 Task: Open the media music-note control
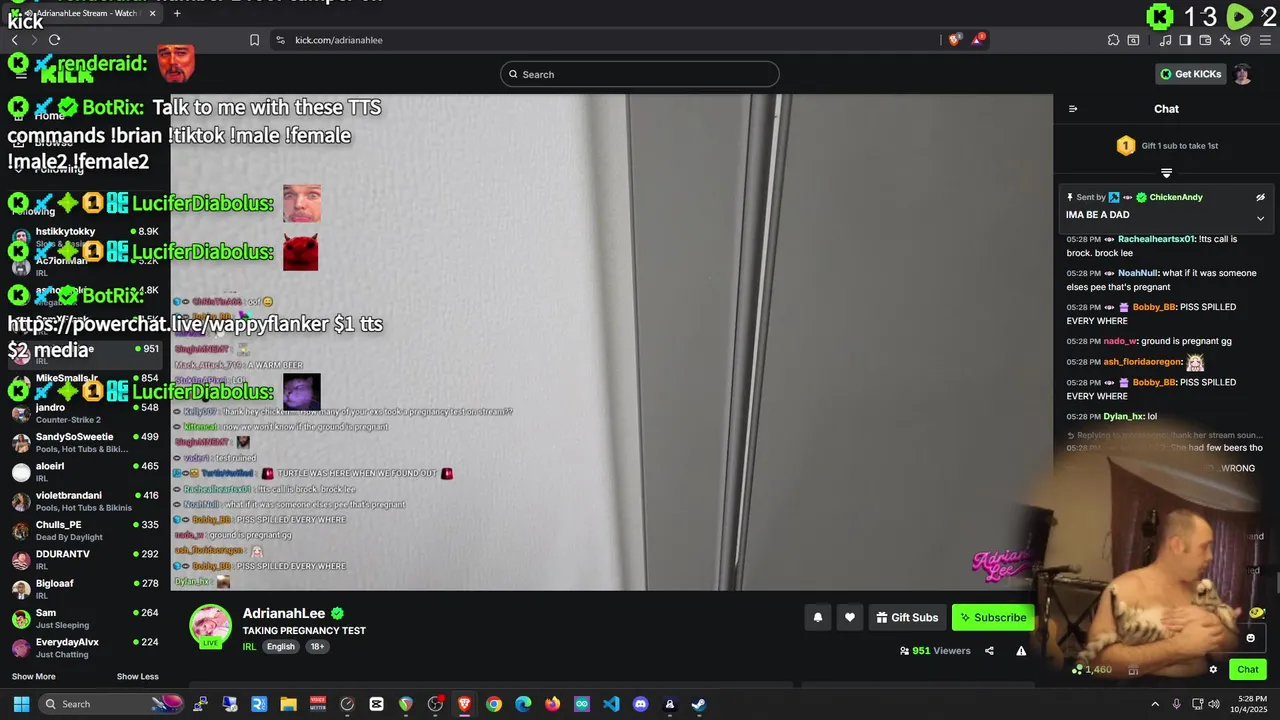click(x=1165, y=40)
